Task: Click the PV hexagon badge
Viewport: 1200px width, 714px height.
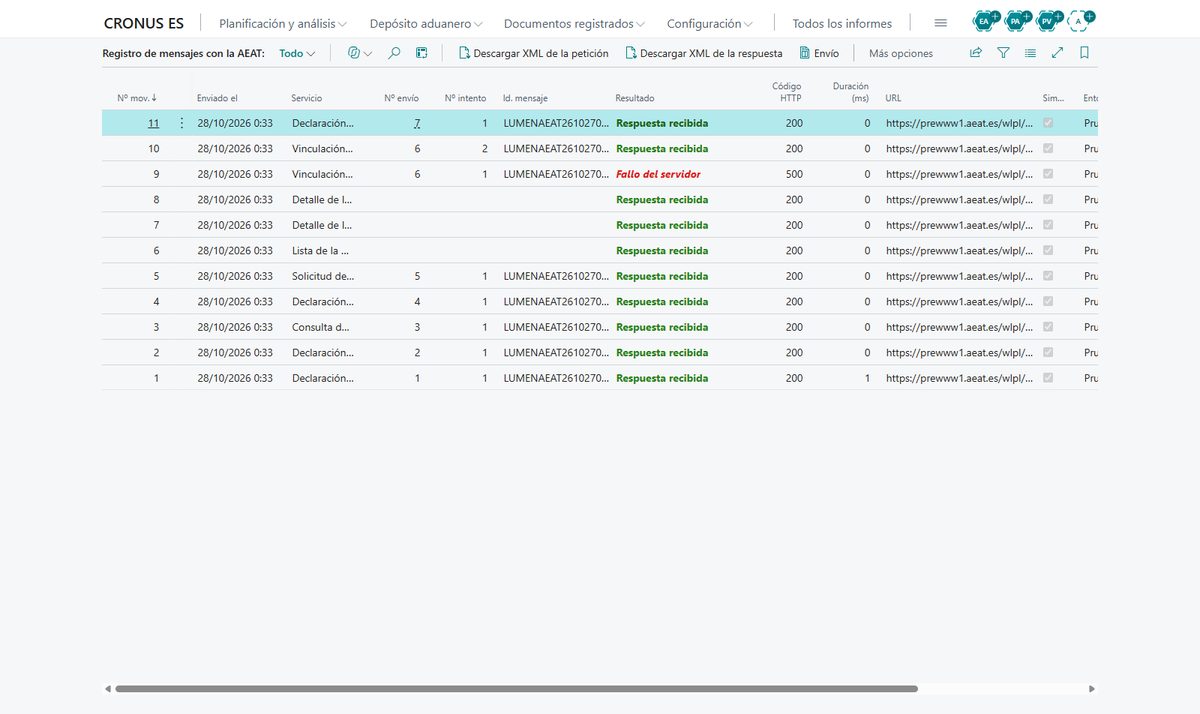Action: point(1048,20)
